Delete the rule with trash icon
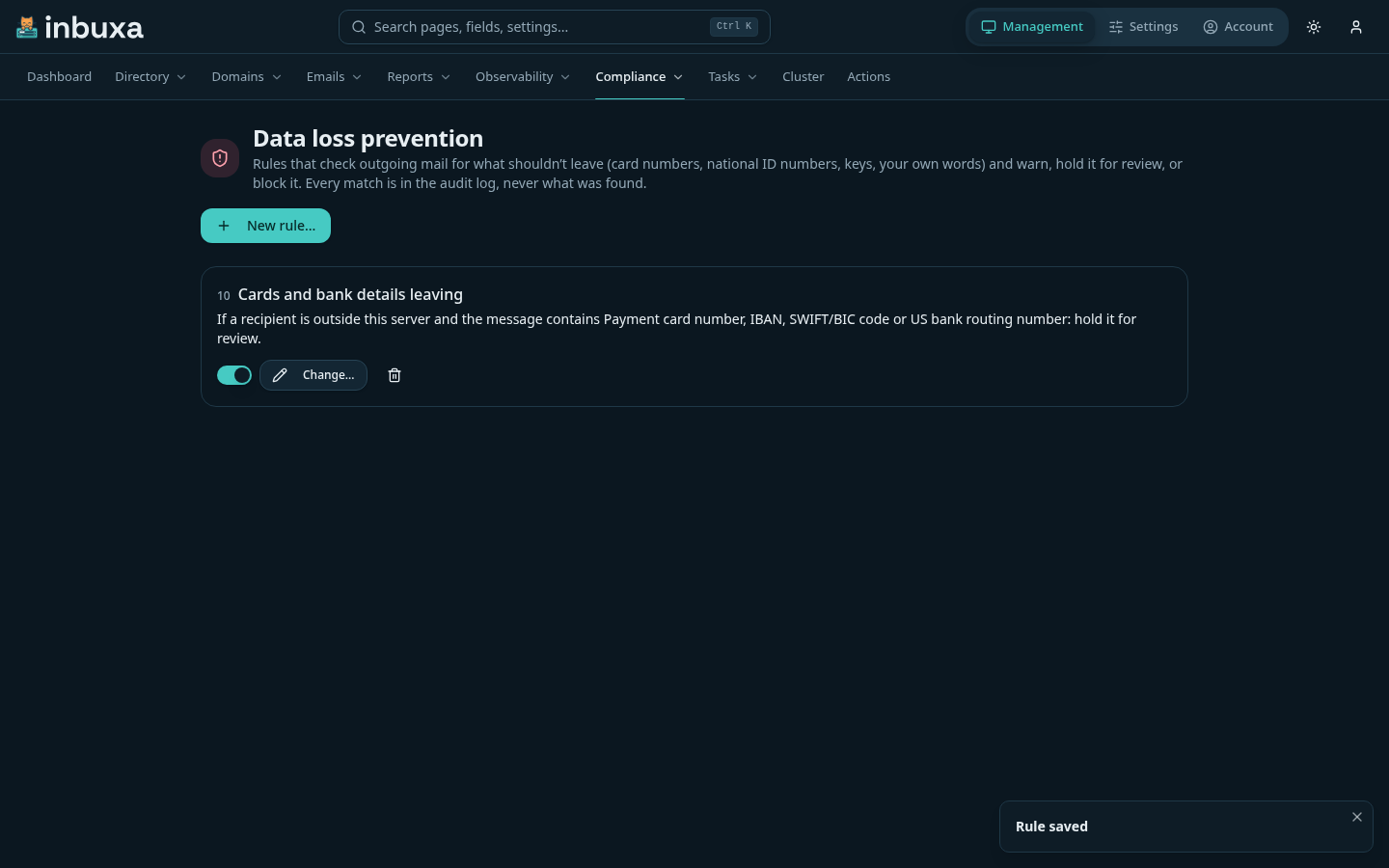Screen dimensions: 1389x868 tap(395, 375)
